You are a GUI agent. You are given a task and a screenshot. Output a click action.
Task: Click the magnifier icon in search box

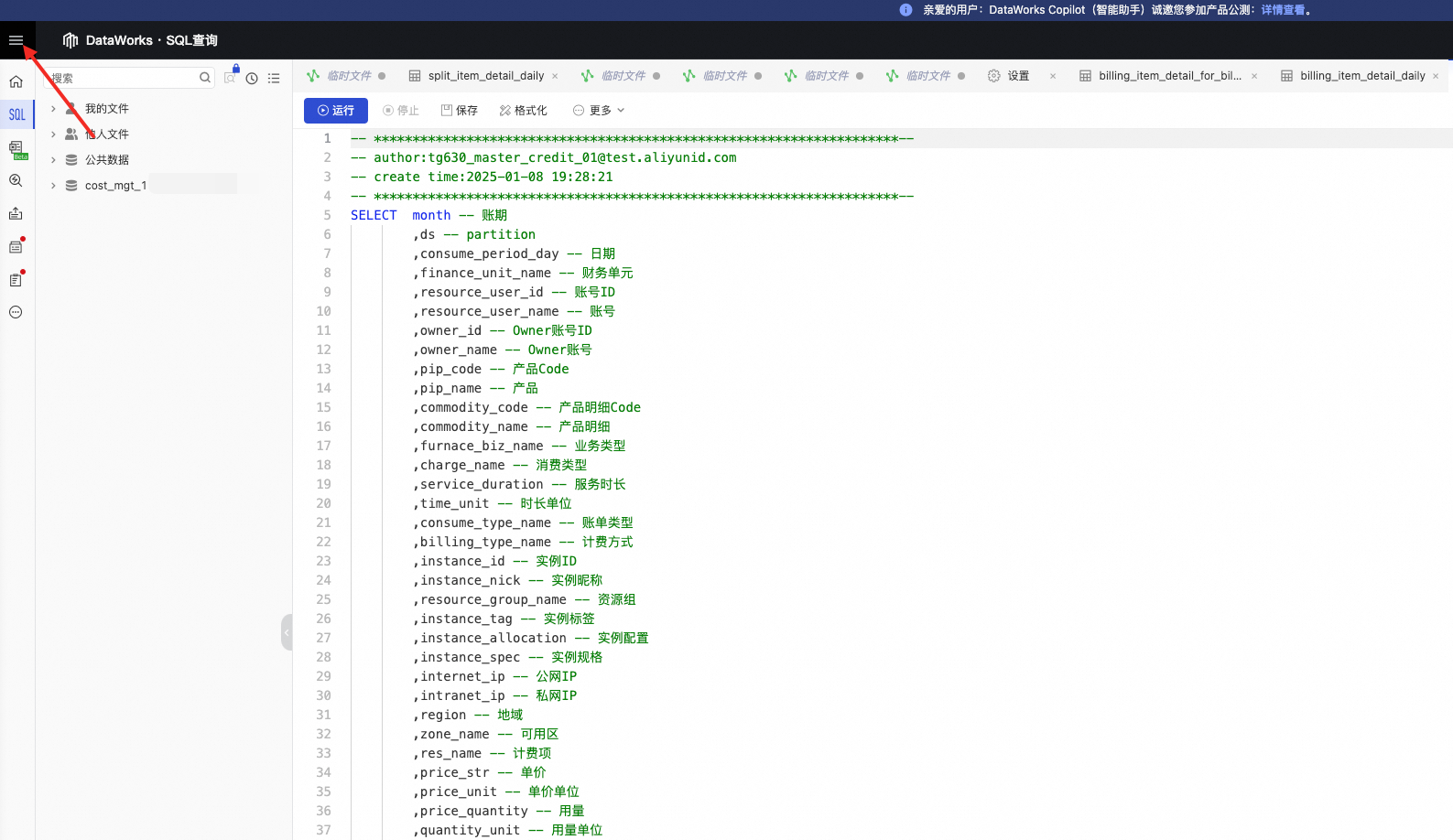(205, 78)
